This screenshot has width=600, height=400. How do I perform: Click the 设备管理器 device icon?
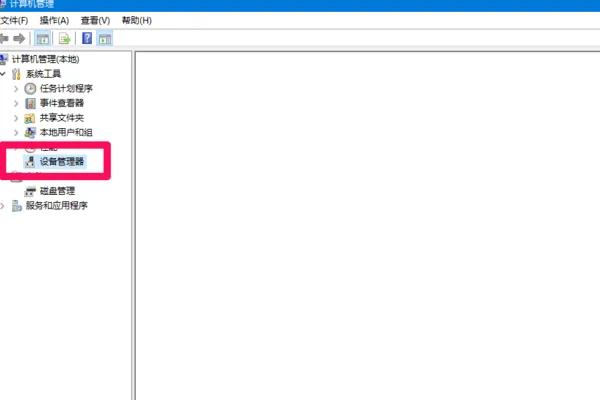[30, 162]
